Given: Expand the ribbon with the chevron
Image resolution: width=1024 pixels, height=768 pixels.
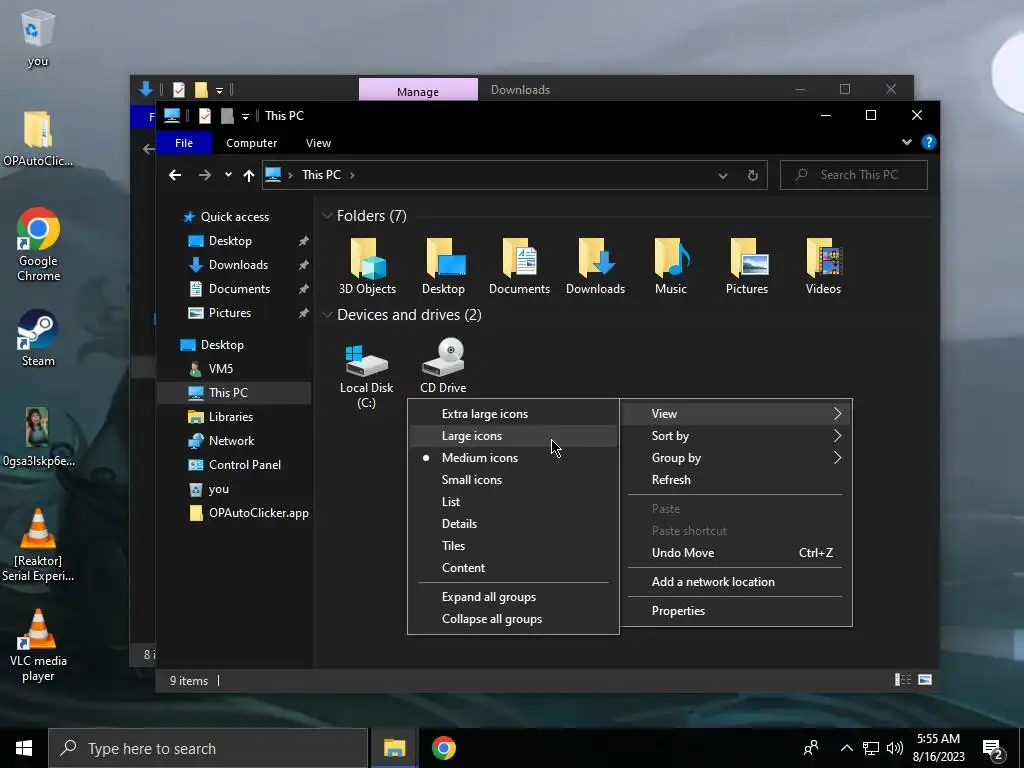Looking at the screenshot, I should (906, 142).
